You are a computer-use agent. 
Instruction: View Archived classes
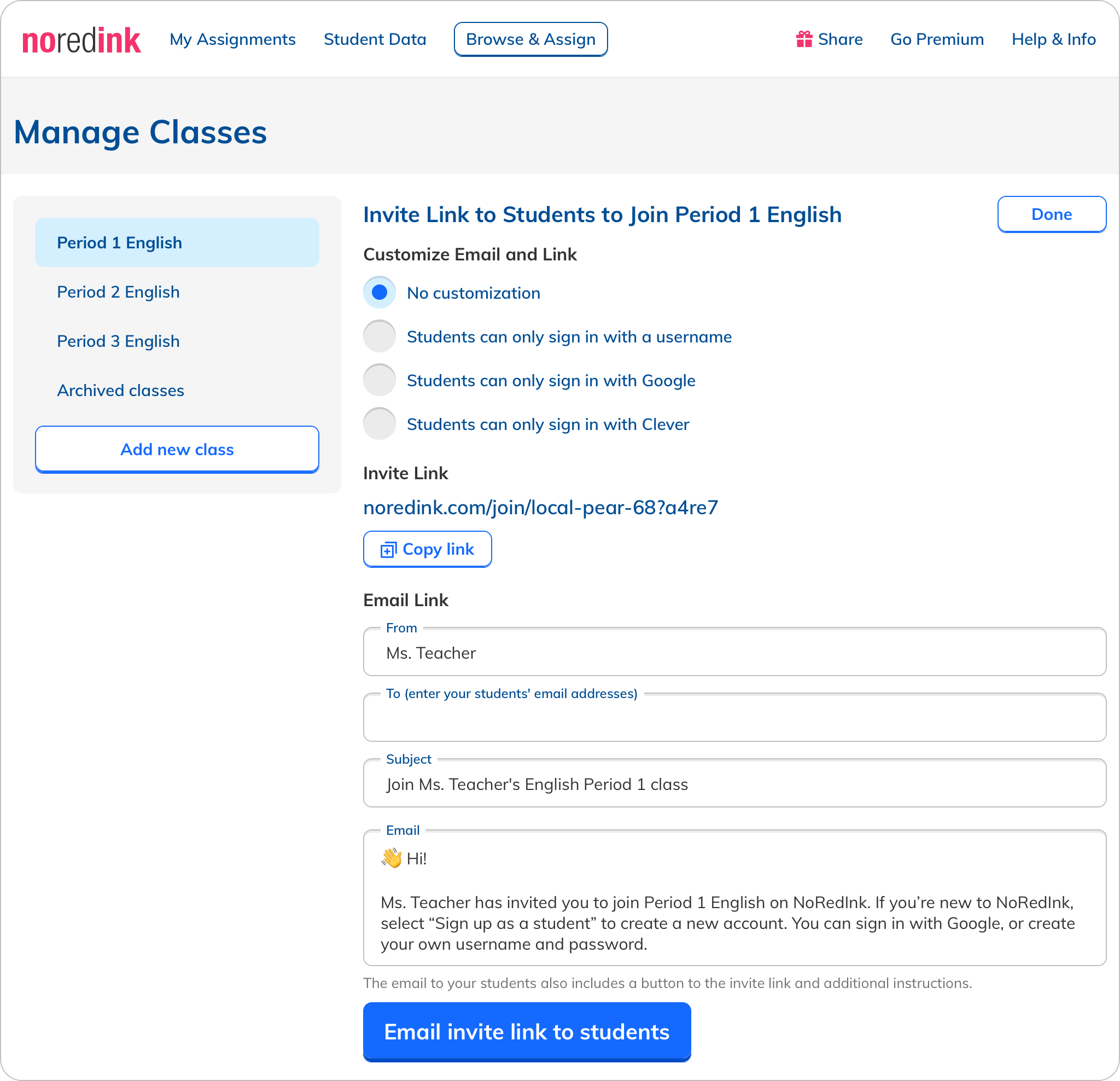click(120, 391)
